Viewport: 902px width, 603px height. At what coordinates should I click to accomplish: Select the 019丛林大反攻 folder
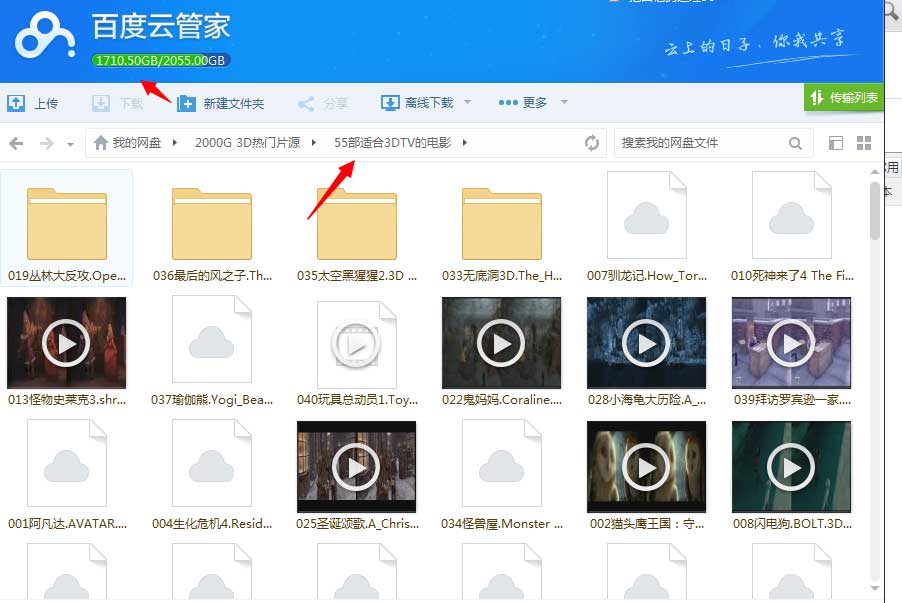67,227
